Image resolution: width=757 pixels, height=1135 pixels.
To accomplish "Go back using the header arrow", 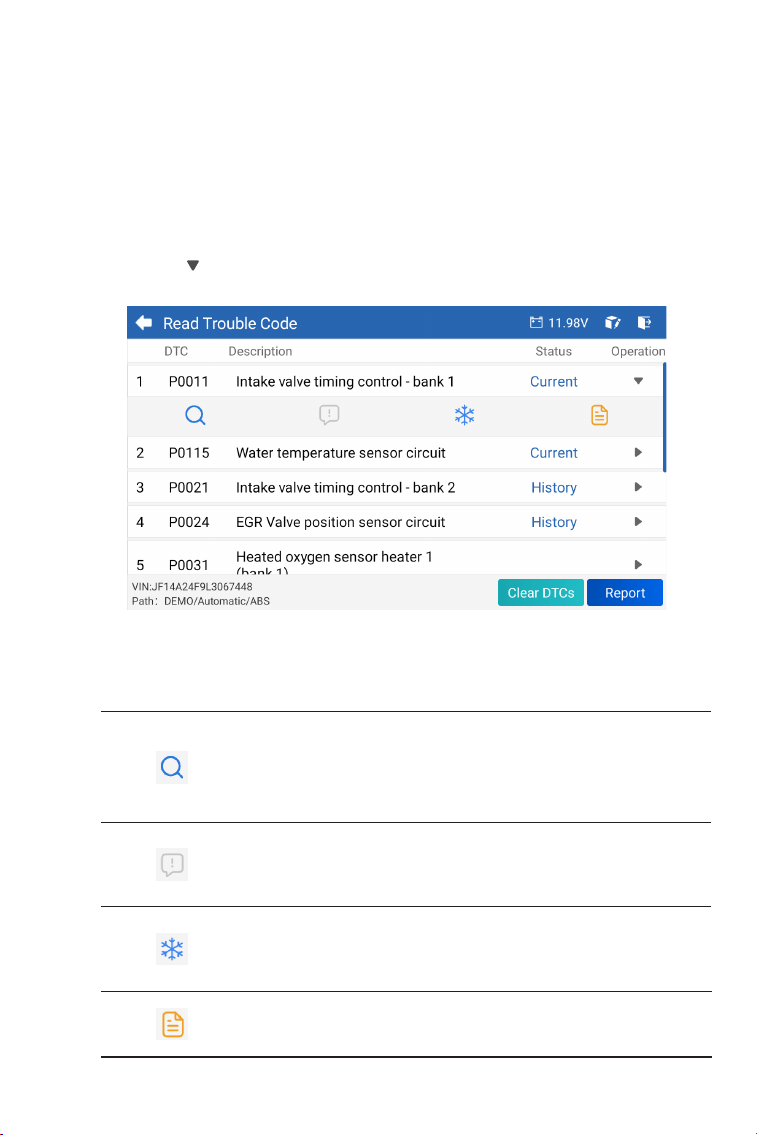I will (144, 323).
